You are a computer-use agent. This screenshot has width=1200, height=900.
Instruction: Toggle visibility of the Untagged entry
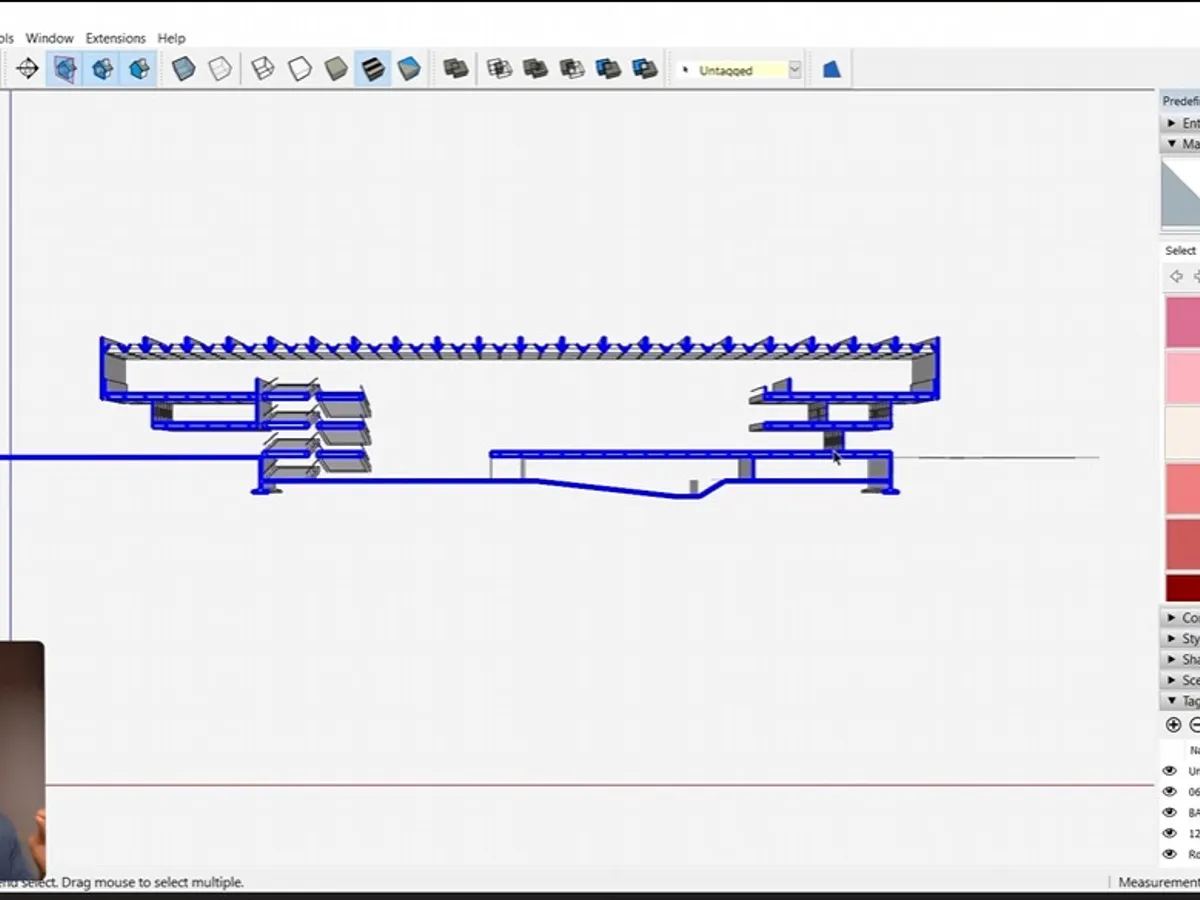click(x=1169, y=770)
